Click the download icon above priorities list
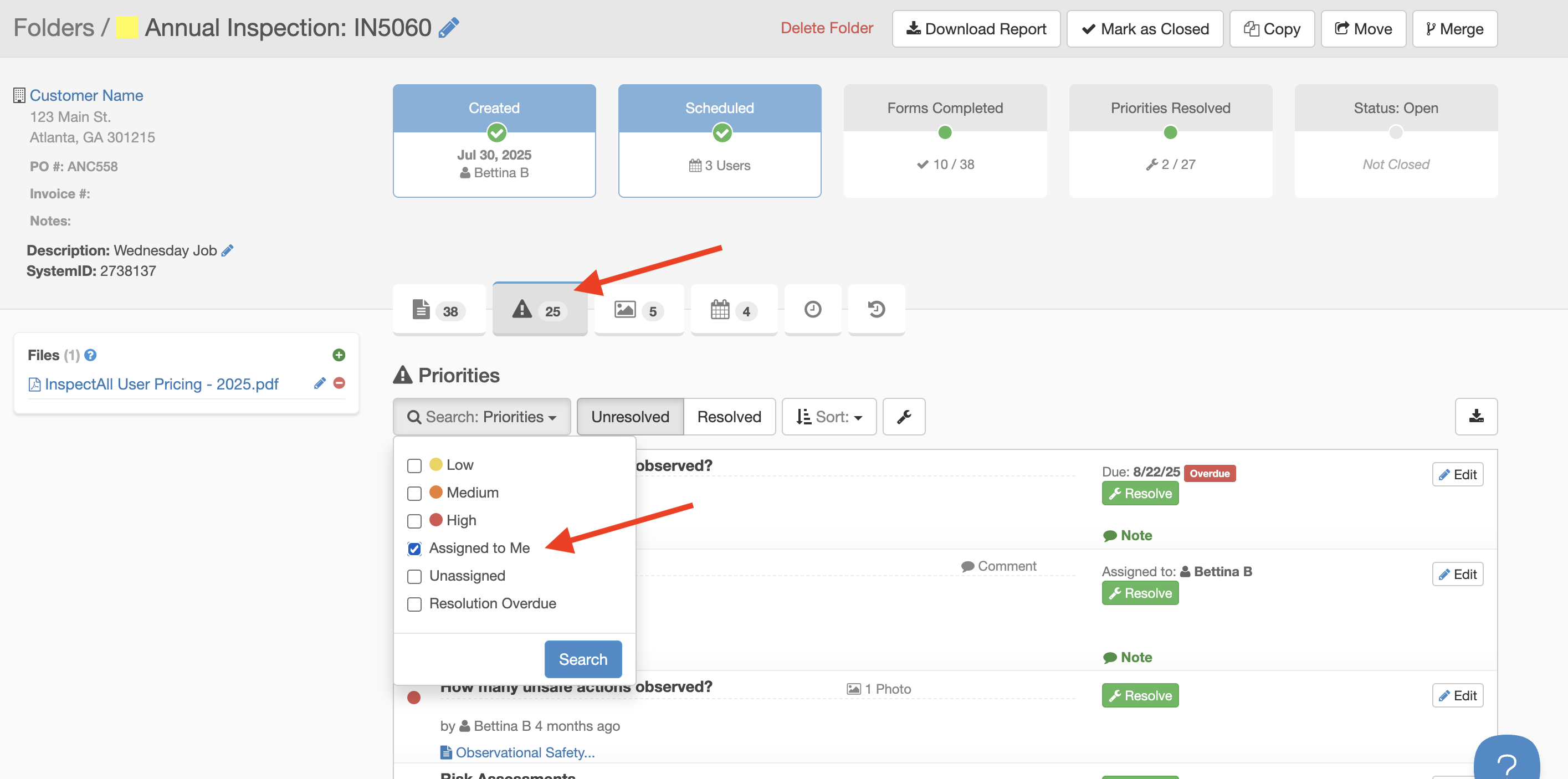 [1475, 417]
